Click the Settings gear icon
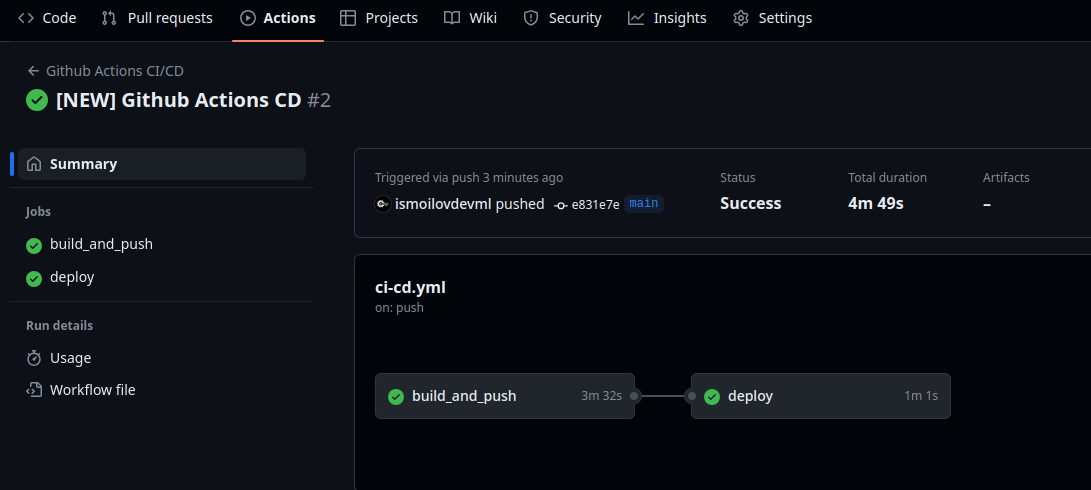The image size is (1091, 490). [741, 18]
